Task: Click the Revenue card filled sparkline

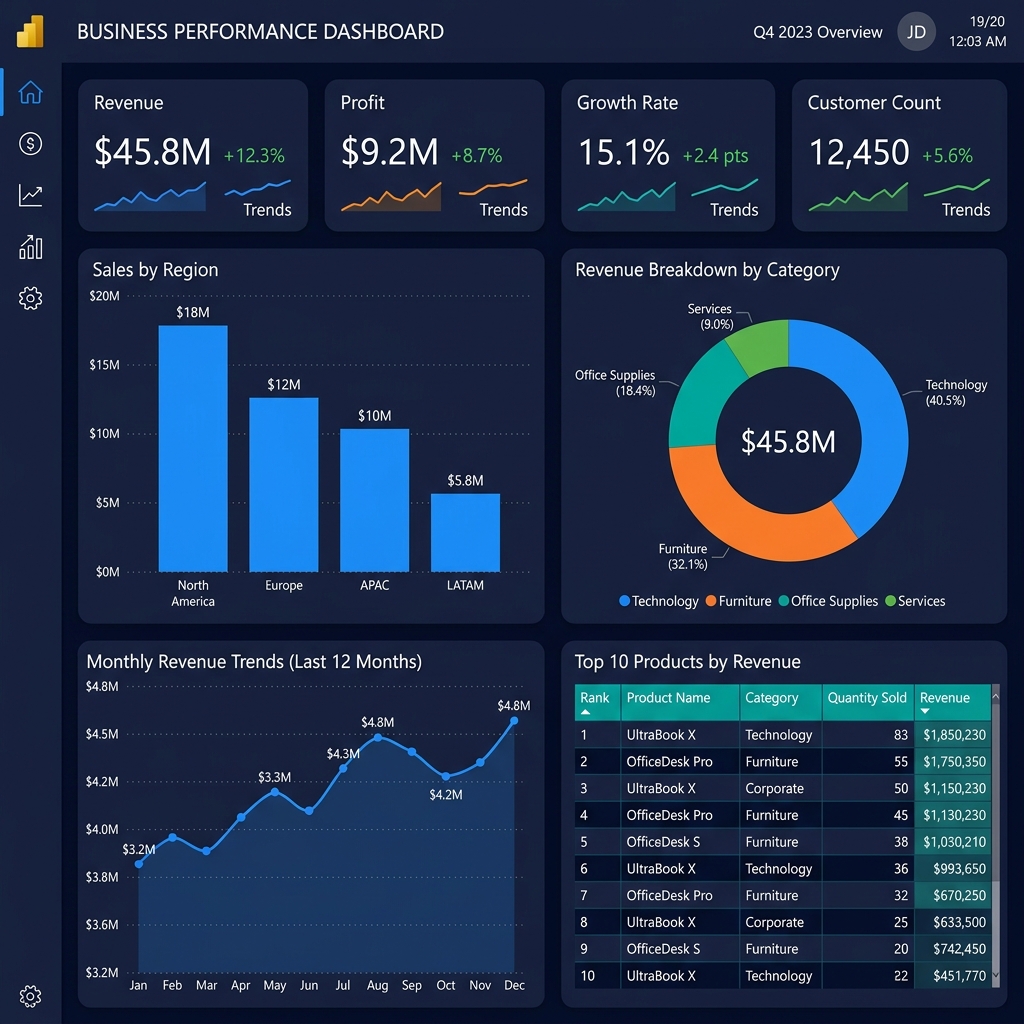Action: tap(150, 197)
